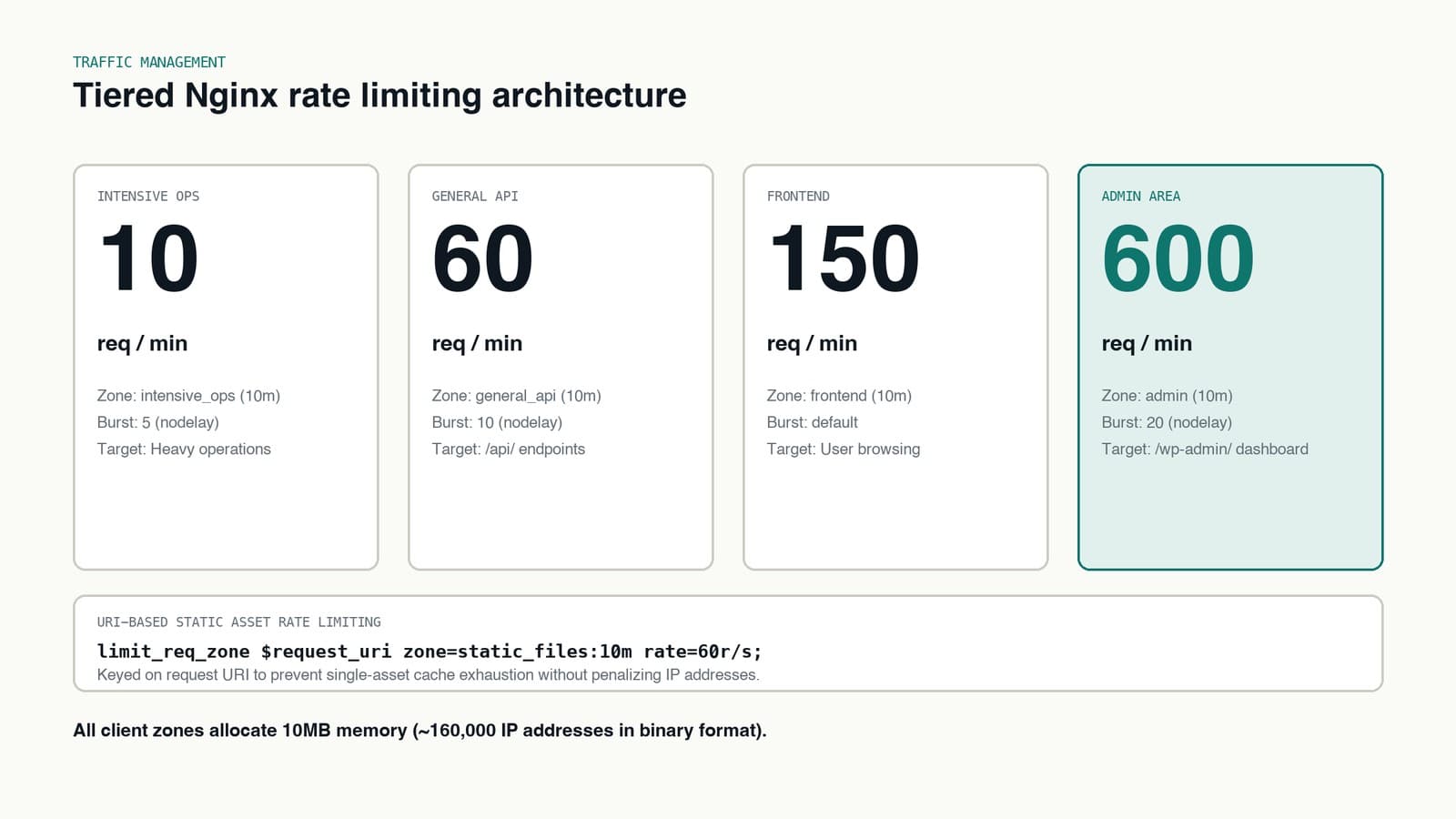Click the large number 150
Screen dimensions: 1456x819
coord(844,259)
